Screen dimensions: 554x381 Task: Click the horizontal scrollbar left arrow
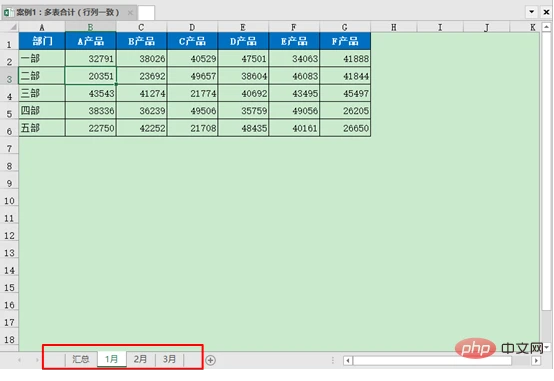[x=348, y=361]
